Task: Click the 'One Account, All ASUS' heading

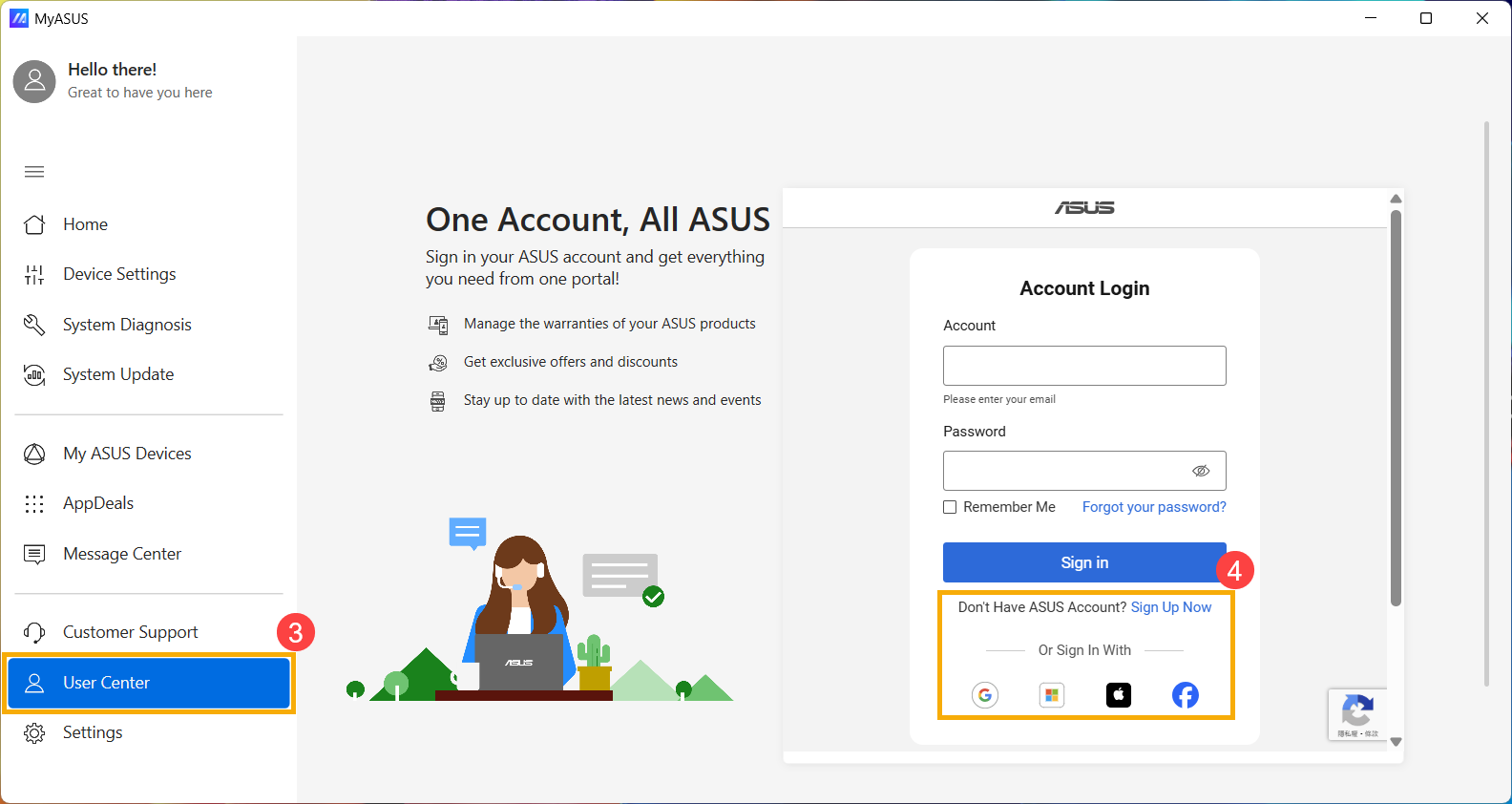Action: [598, 220]
